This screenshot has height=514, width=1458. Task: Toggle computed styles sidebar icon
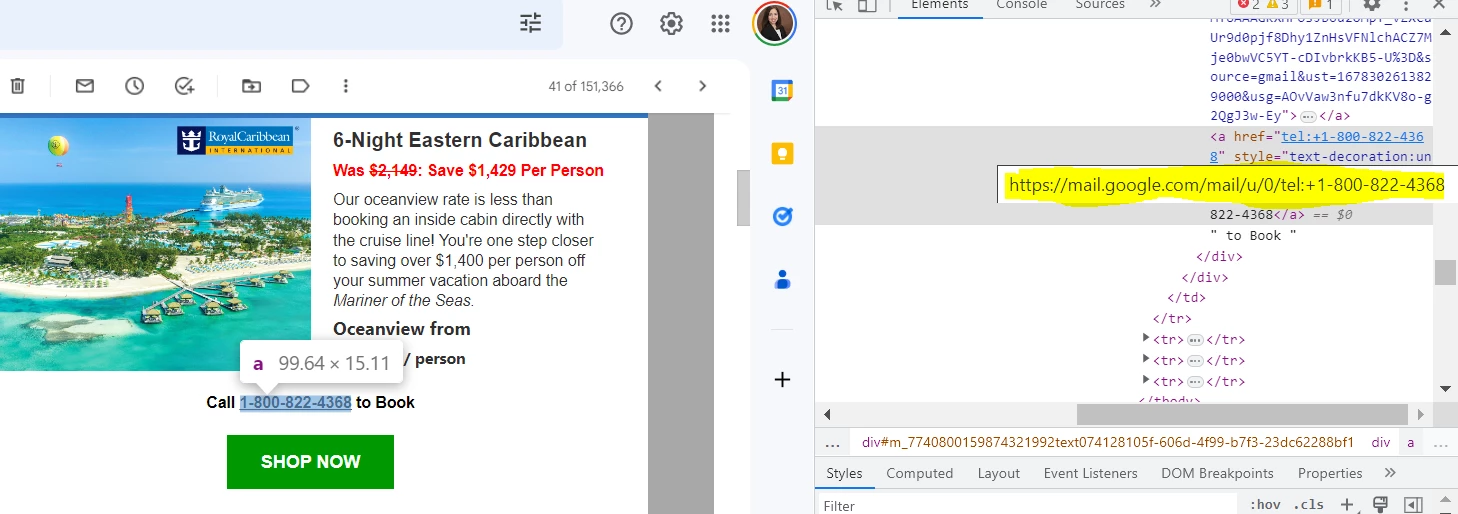[x=1413, y=504]
